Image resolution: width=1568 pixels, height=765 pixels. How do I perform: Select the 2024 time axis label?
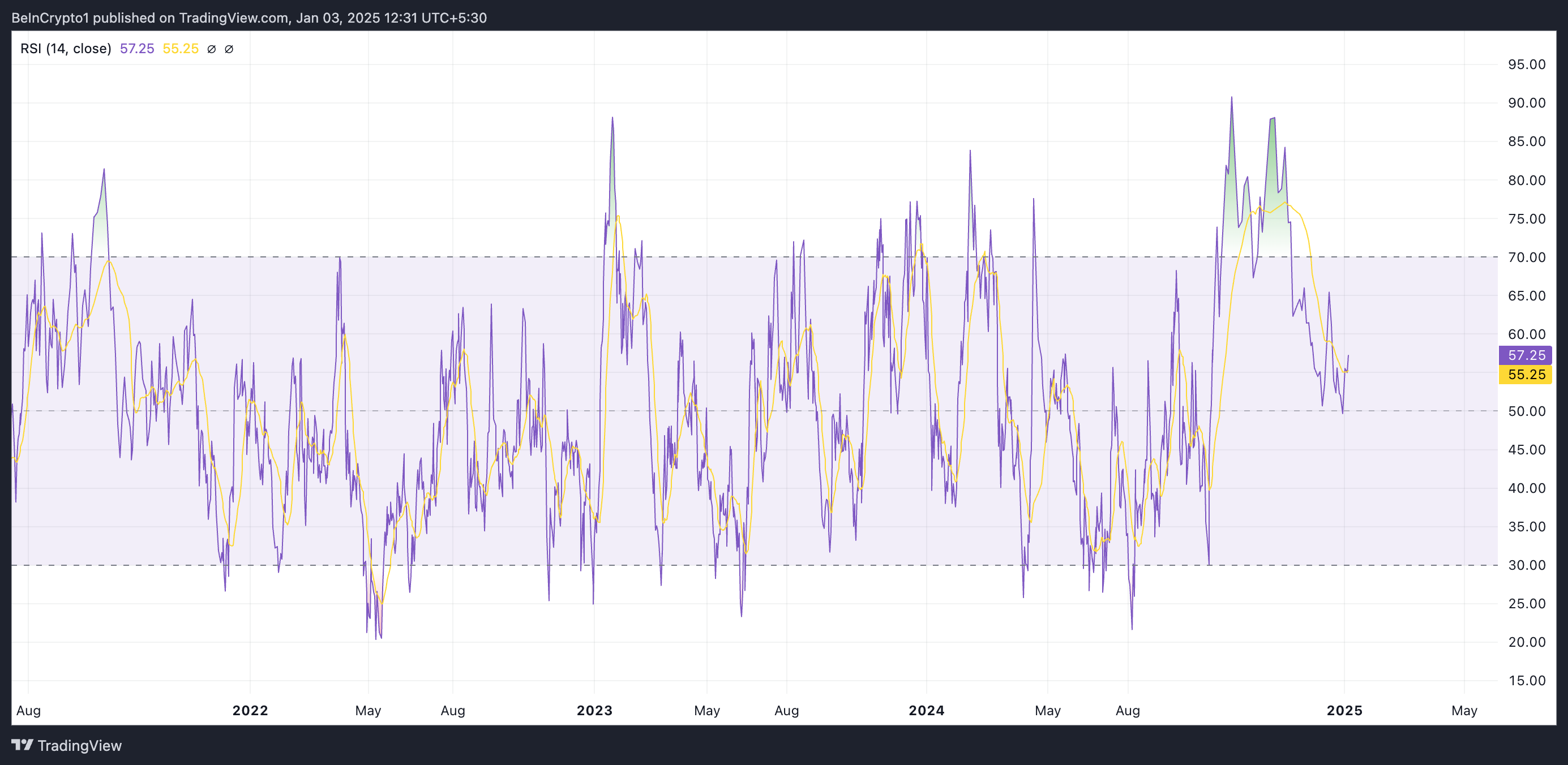click(x=926, y=710)
